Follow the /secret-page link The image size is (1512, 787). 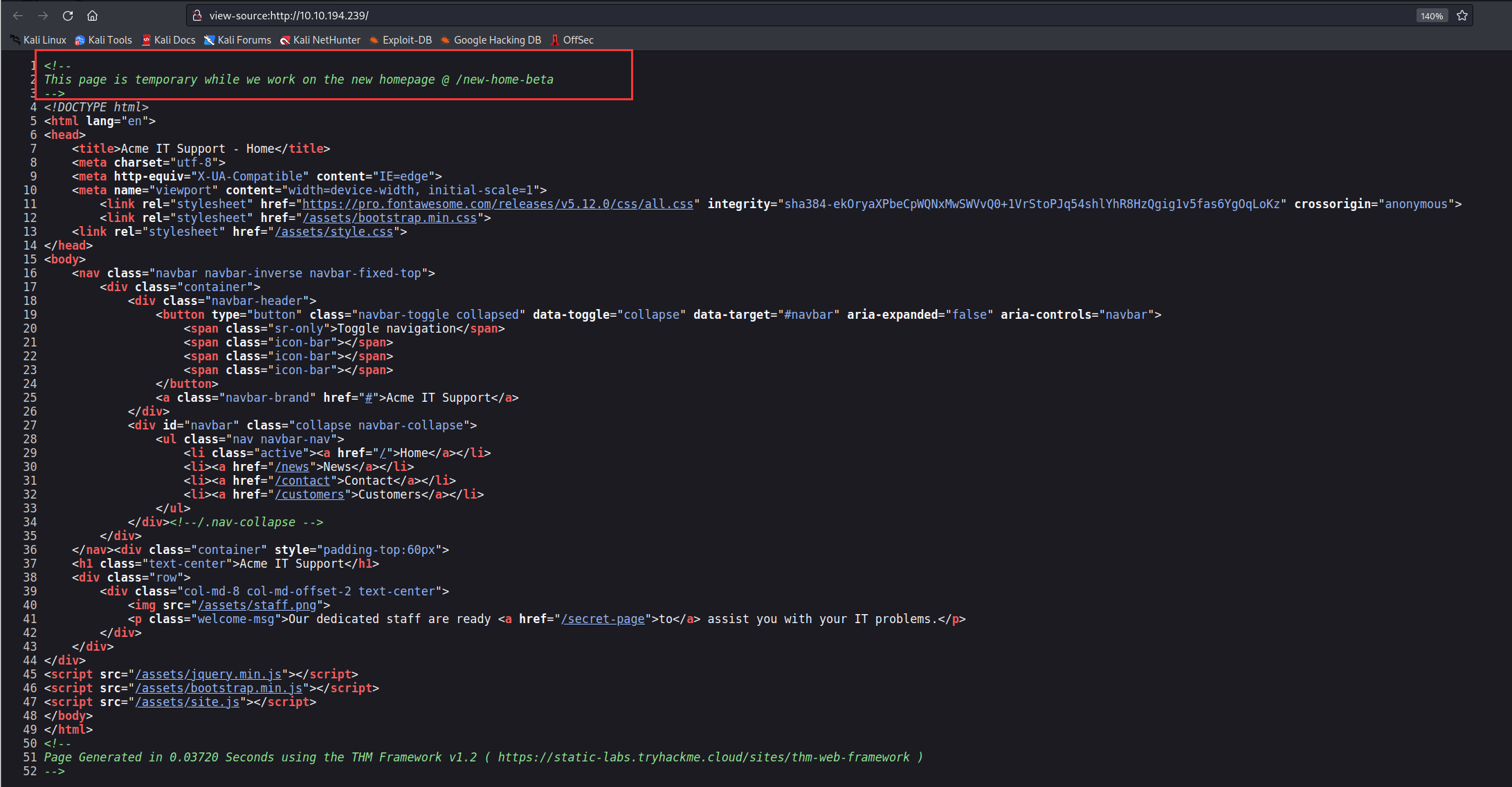coord(603,619)
